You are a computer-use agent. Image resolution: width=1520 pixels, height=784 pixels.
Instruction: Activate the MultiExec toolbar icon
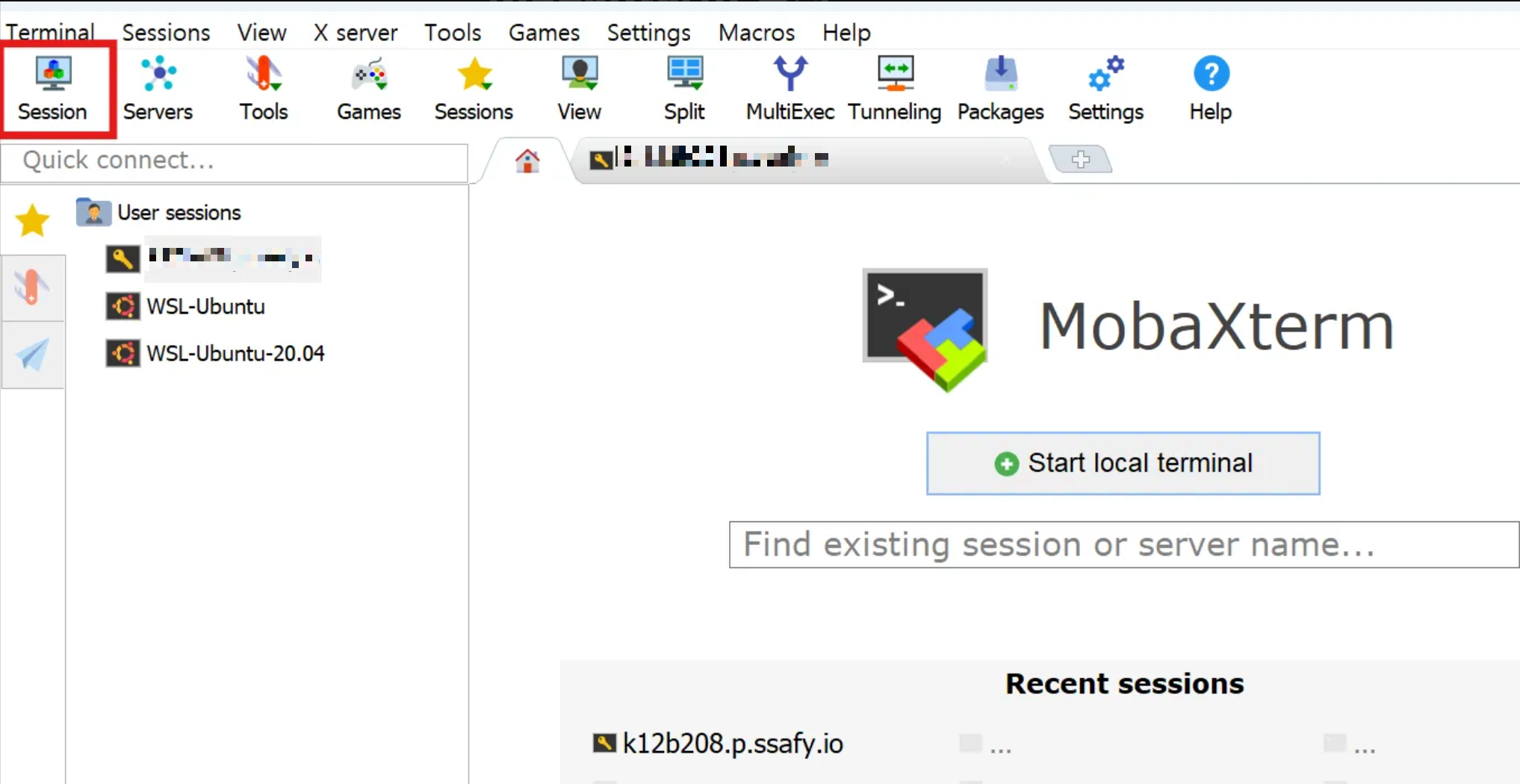790,89
